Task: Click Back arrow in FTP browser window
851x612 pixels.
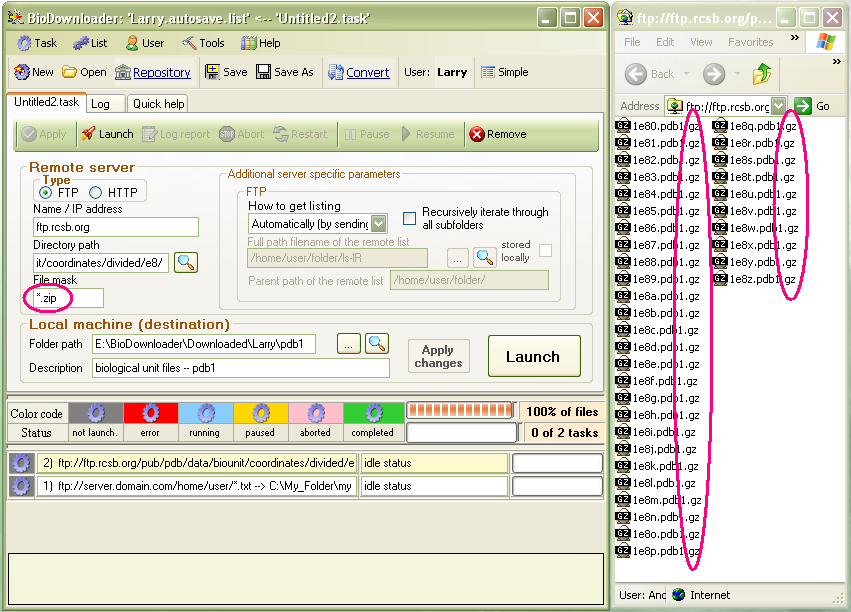Action: (x=636, y=74)
